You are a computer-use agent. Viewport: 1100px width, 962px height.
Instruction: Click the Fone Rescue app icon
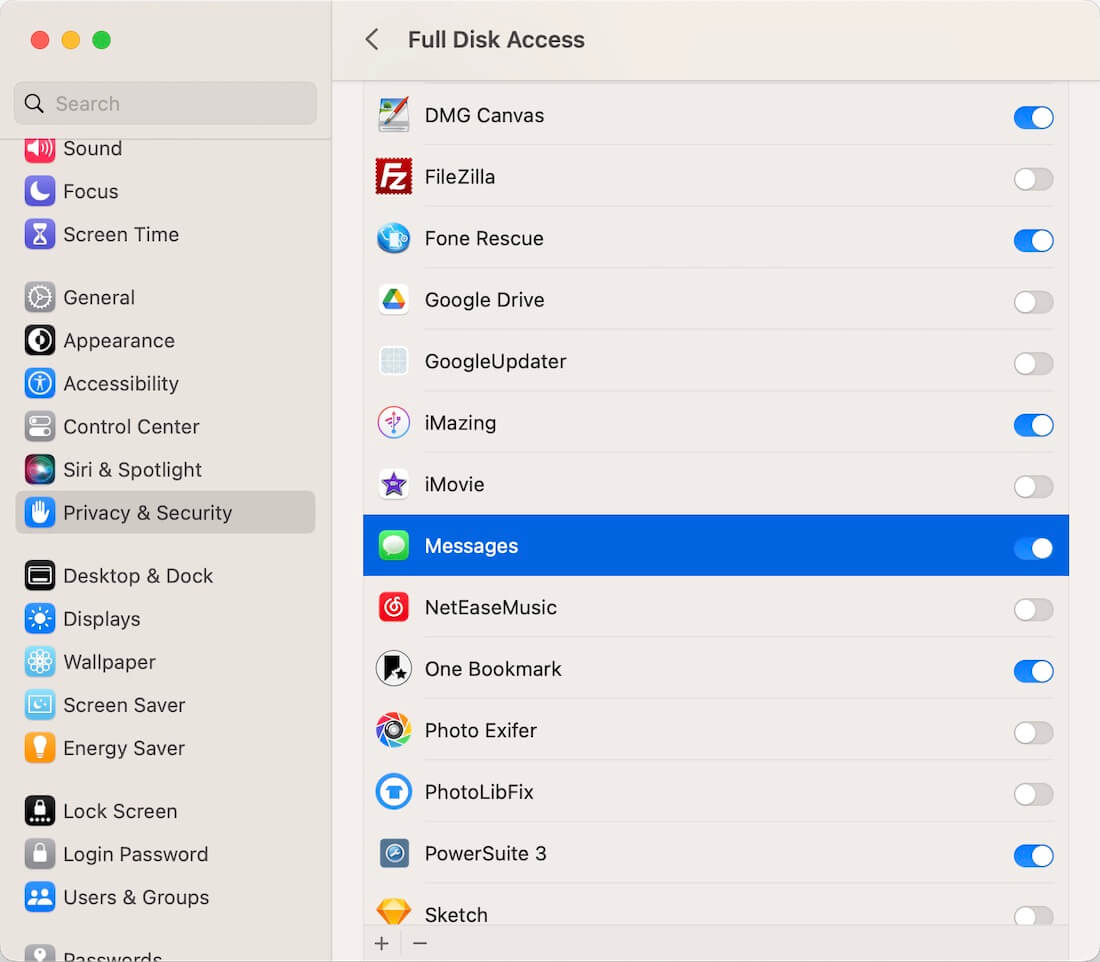pyautogui.click(x=394, y=239)
